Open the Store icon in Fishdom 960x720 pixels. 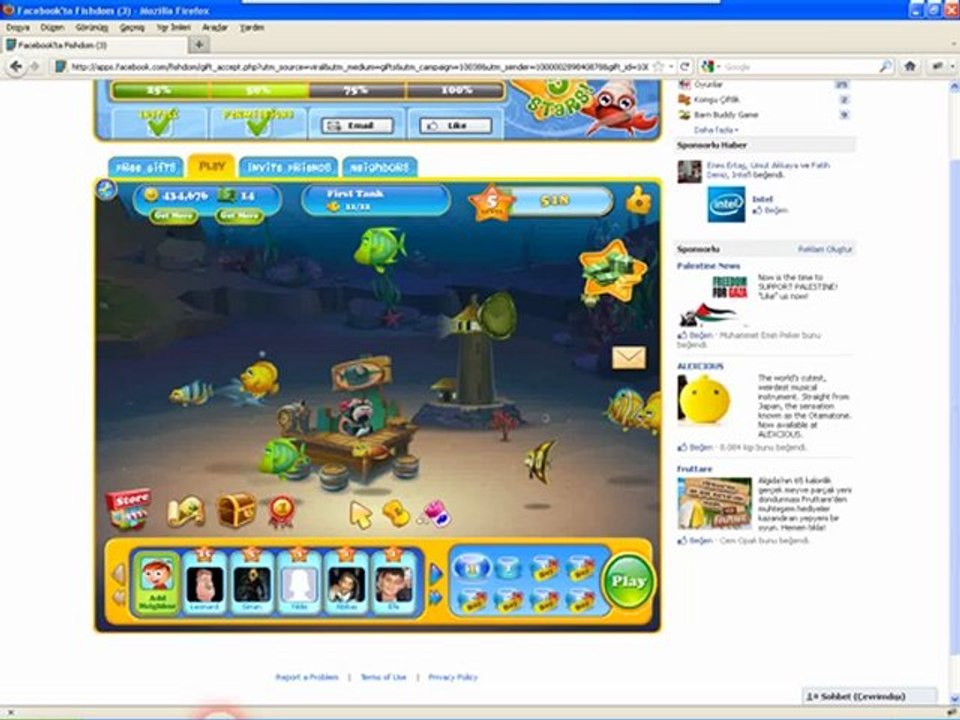(x=129, y=509)
